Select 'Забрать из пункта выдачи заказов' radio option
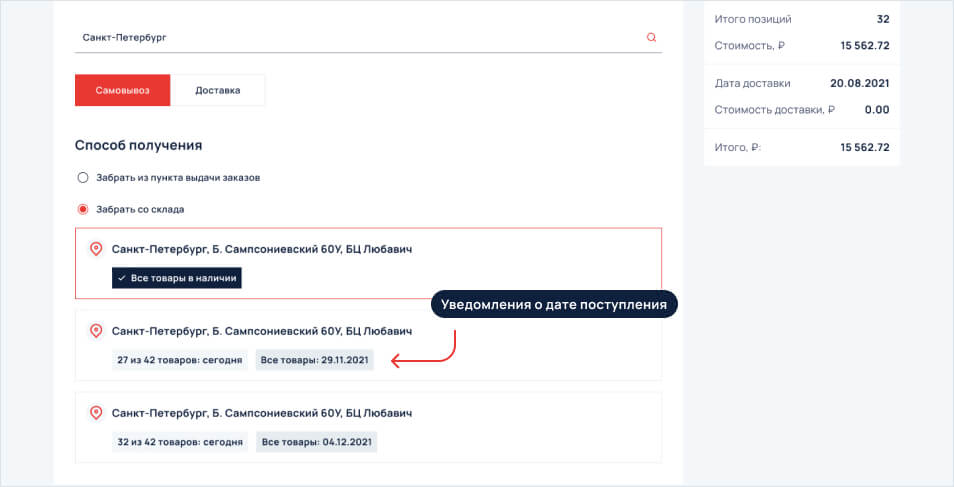Screen dimensions: 954x487 (83, 177)
